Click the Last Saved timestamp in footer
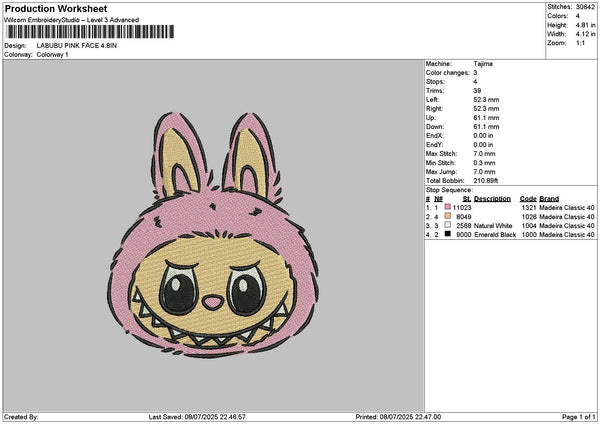This screenshot has height=424, width=600. tap(196, 416)
